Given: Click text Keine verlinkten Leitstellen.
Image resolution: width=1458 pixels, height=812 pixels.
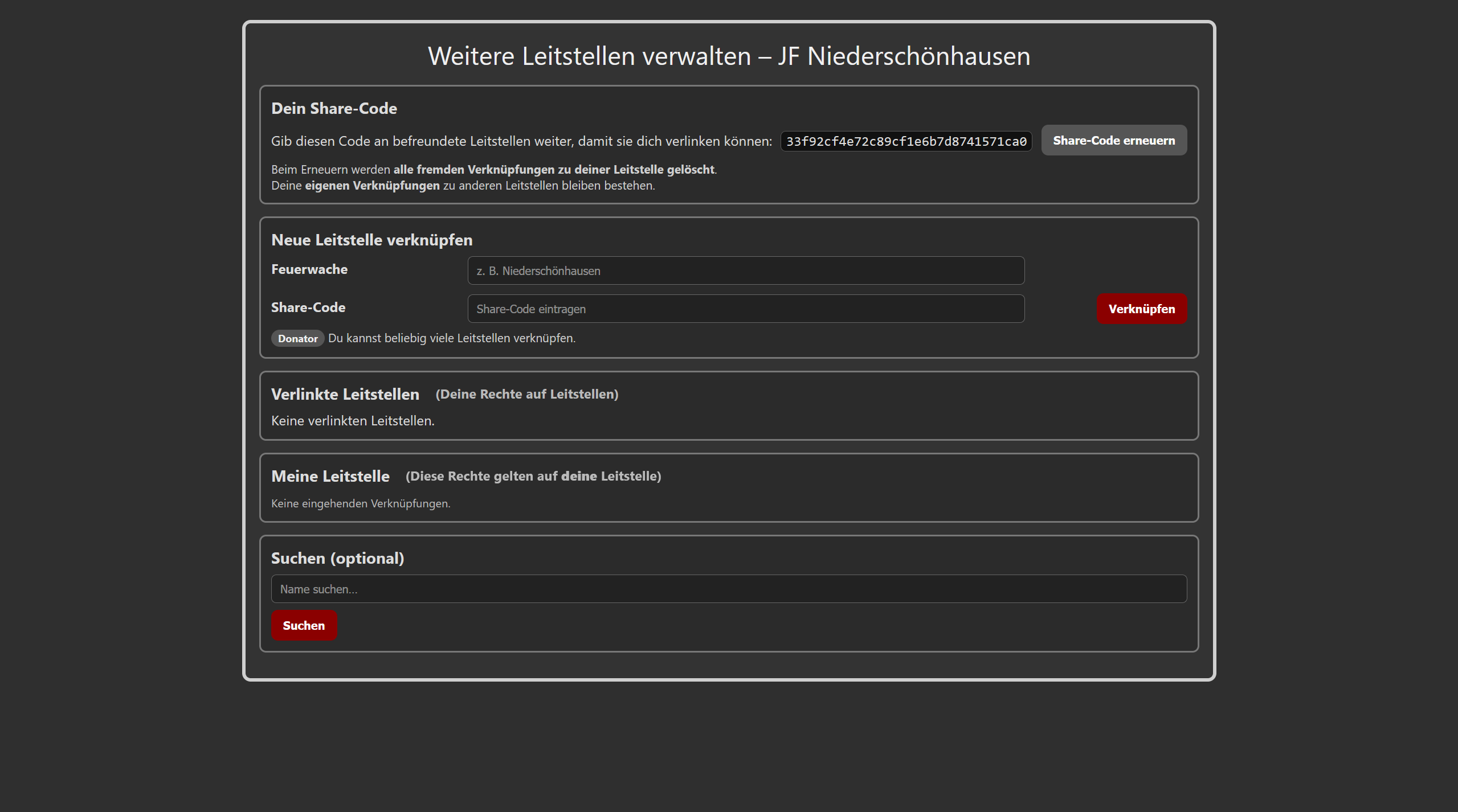Looking at the screenshot, I should (x=353, y=421).
